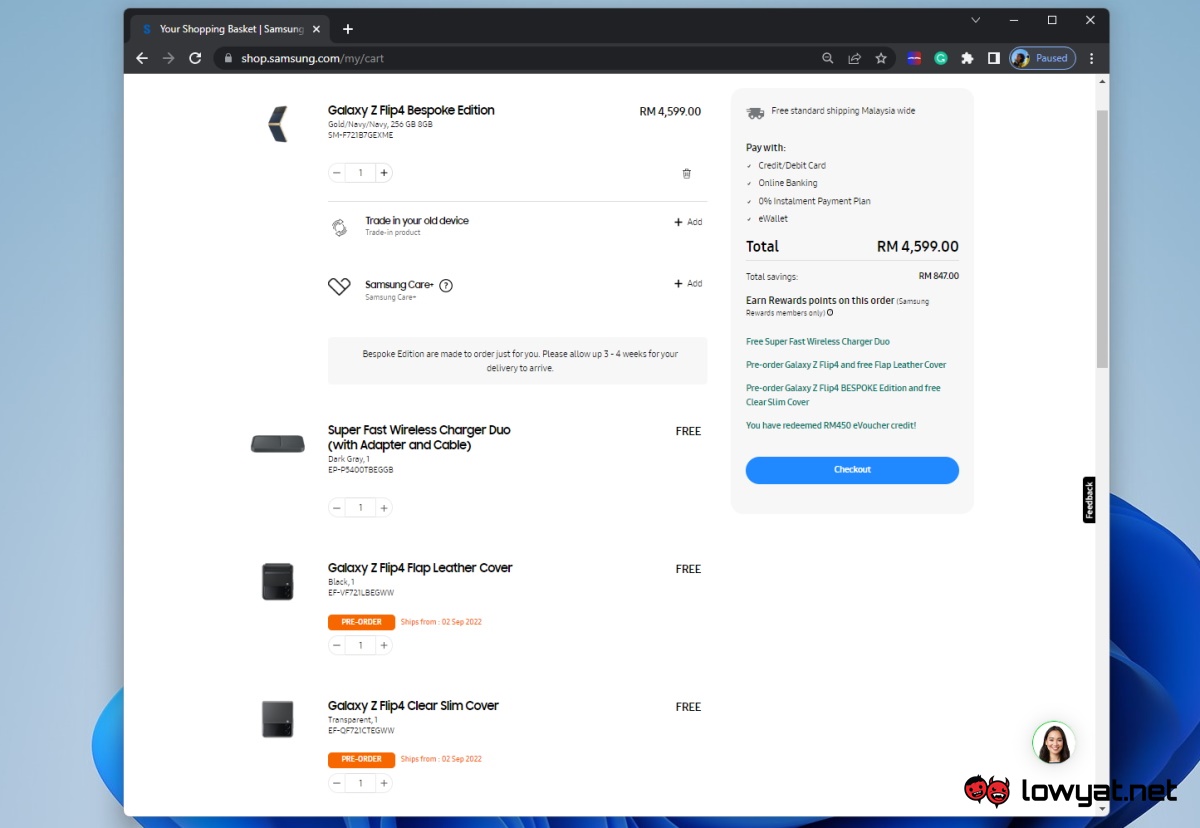Open the Grammarly extension

click(941, 58)
